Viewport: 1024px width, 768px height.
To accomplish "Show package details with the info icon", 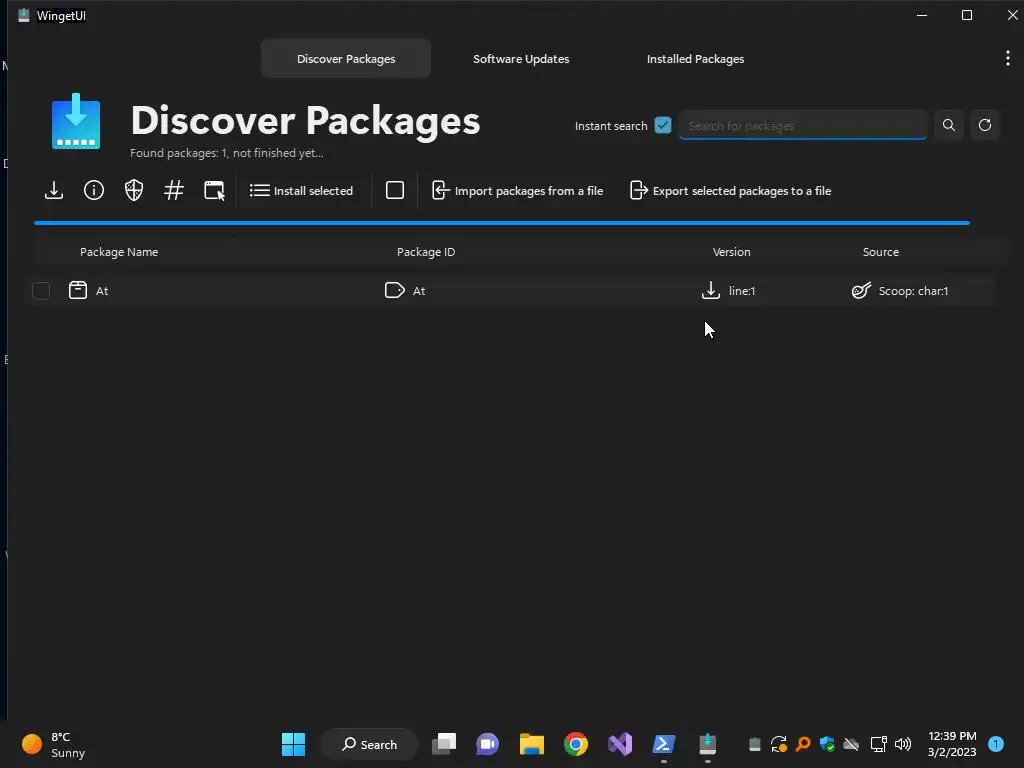I will [x=94, y=190].
